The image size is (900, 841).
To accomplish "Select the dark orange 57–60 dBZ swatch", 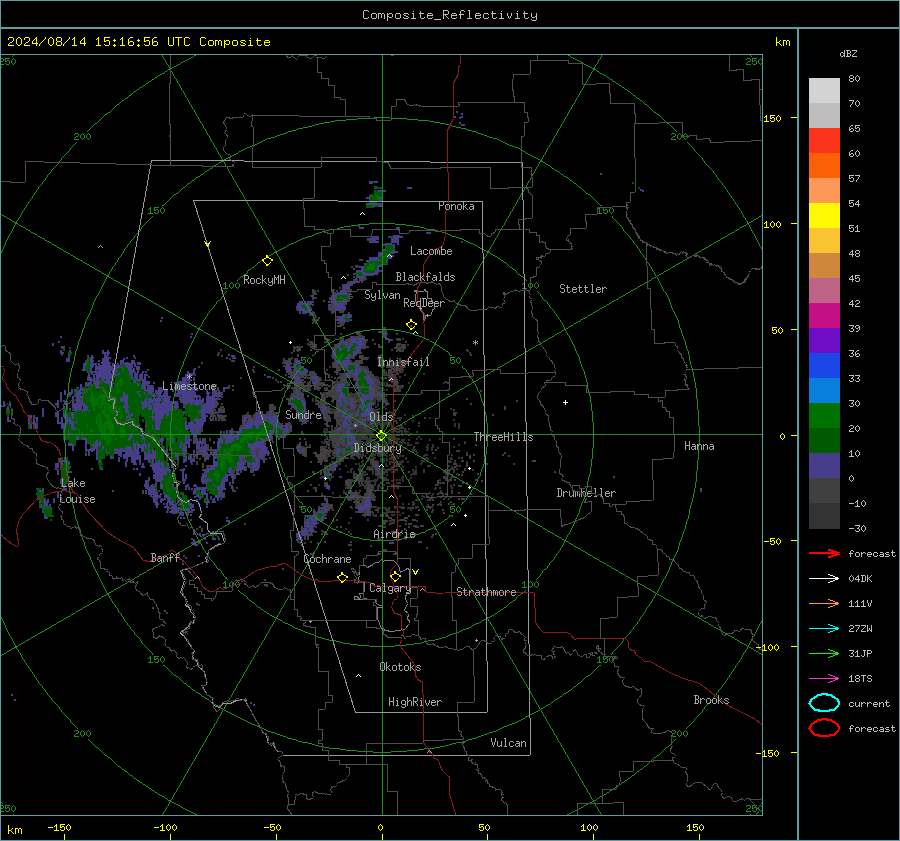I will tap(824, 166).
